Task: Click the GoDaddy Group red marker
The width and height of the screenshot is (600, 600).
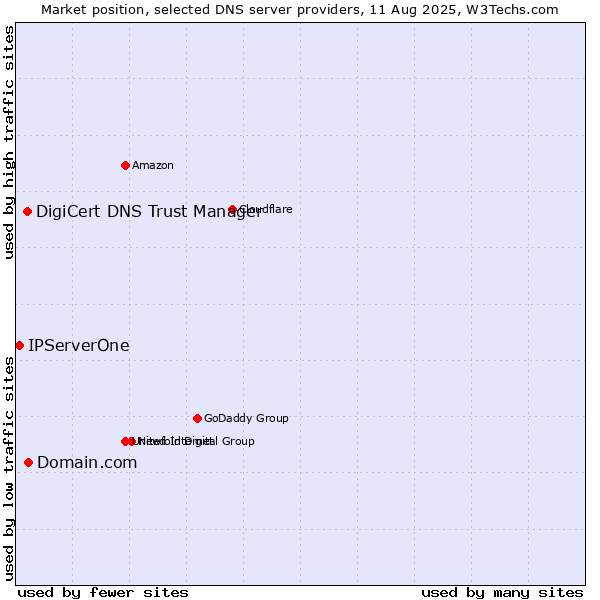Action: tap(197, 419)
